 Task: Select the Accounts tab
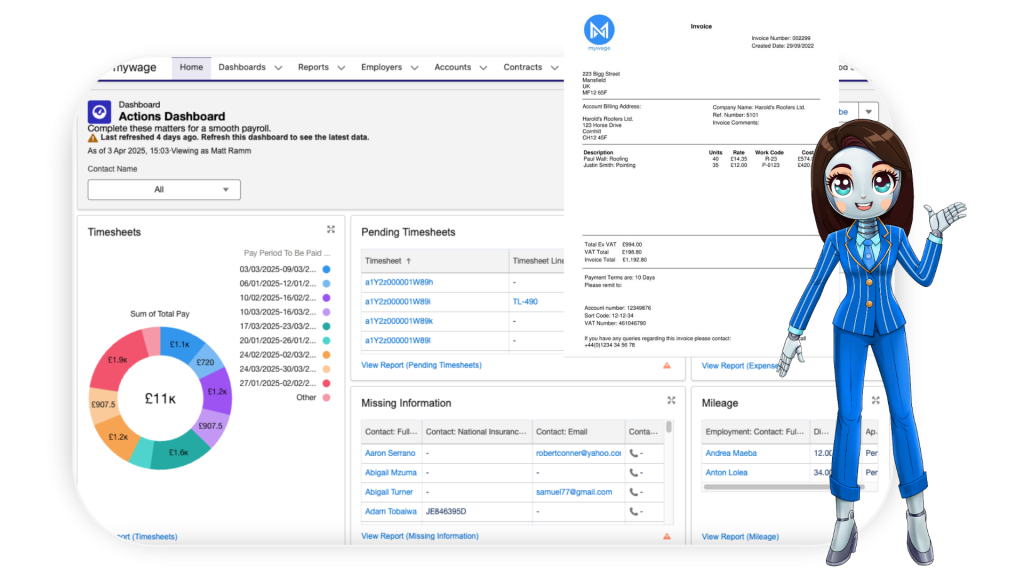point(452,68)
